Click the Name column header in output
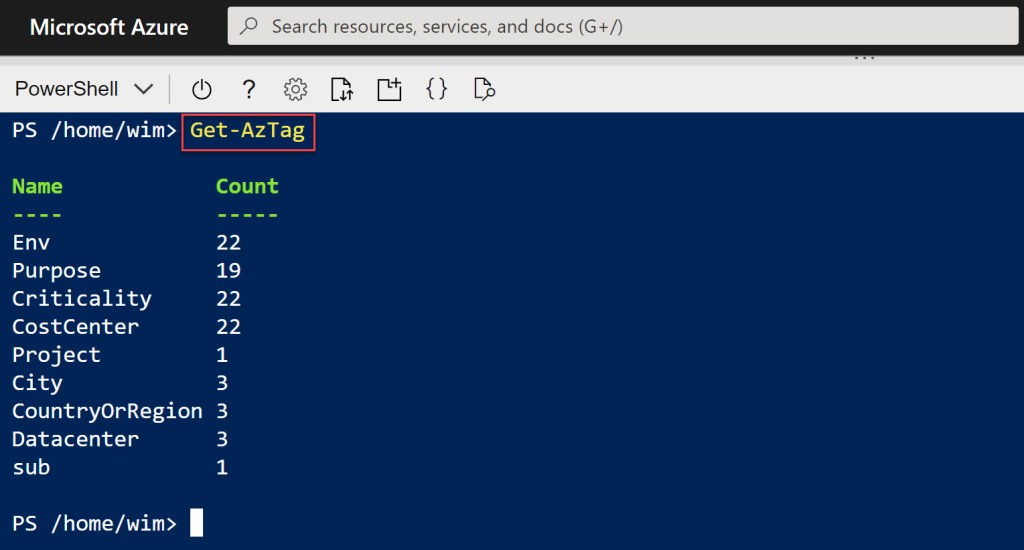 pyautogui.click(x=37, y=186)
